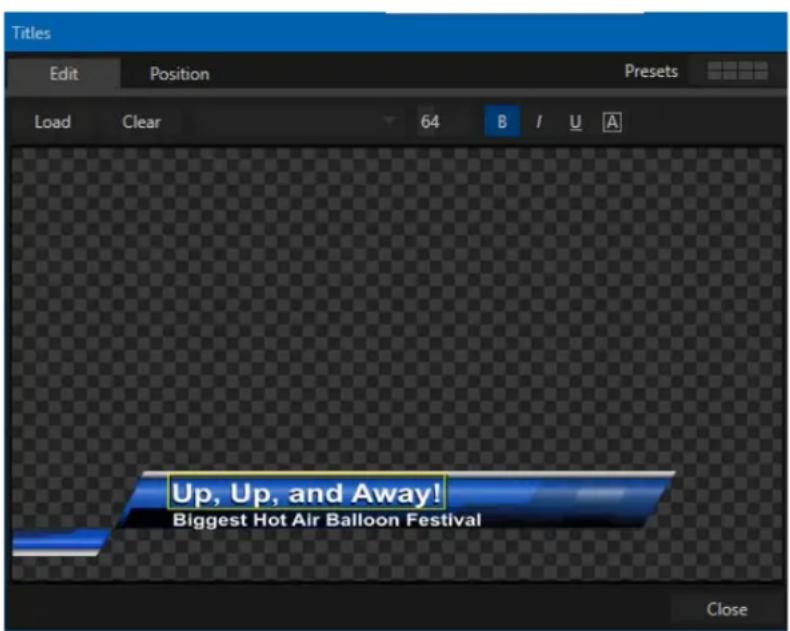Close the Titles dialog
Viewport: 790px width, 631px height.
(x=727, y=609)
